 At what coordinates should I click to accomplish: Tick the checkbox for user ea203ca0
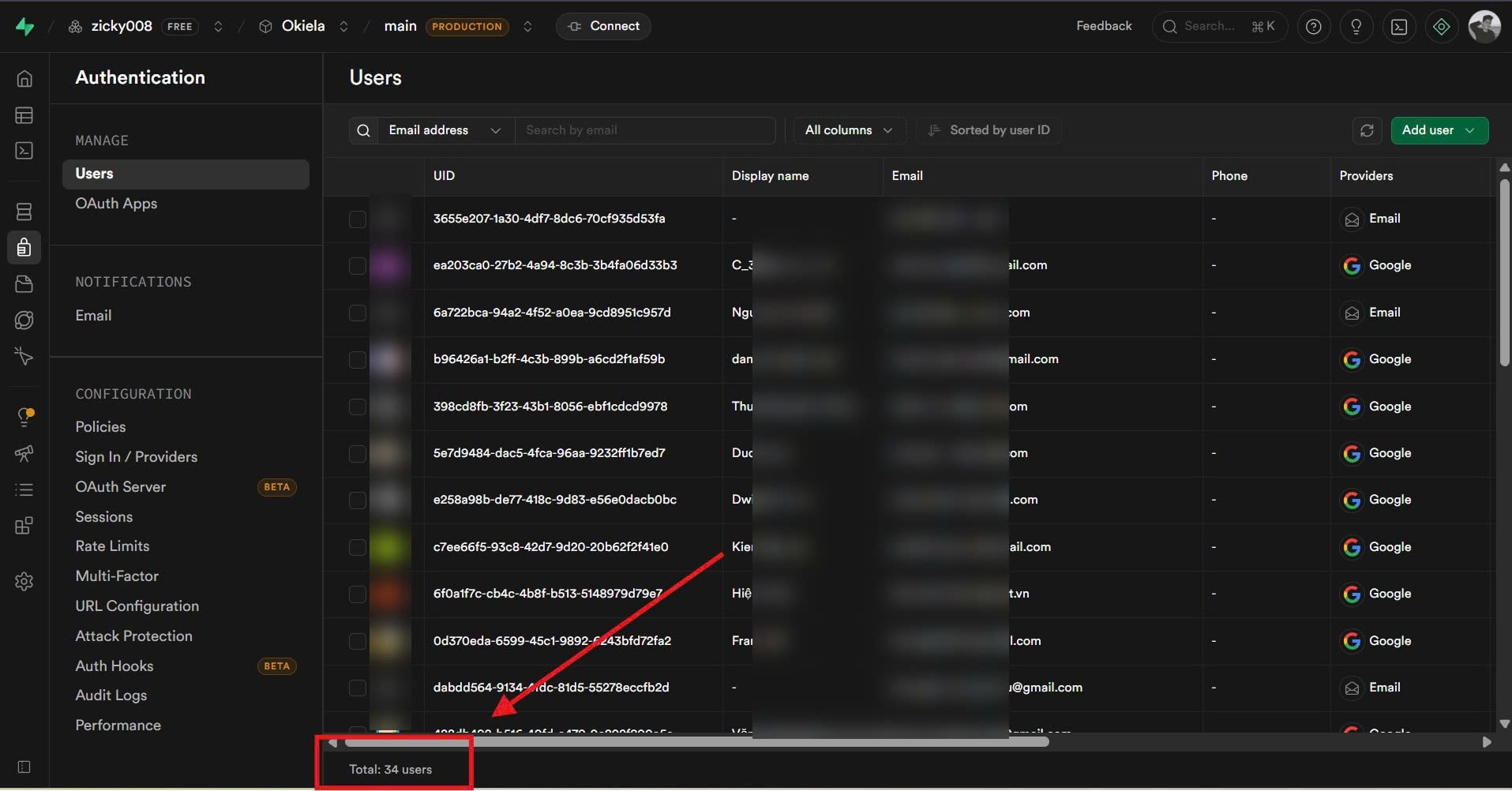(358, 266)
